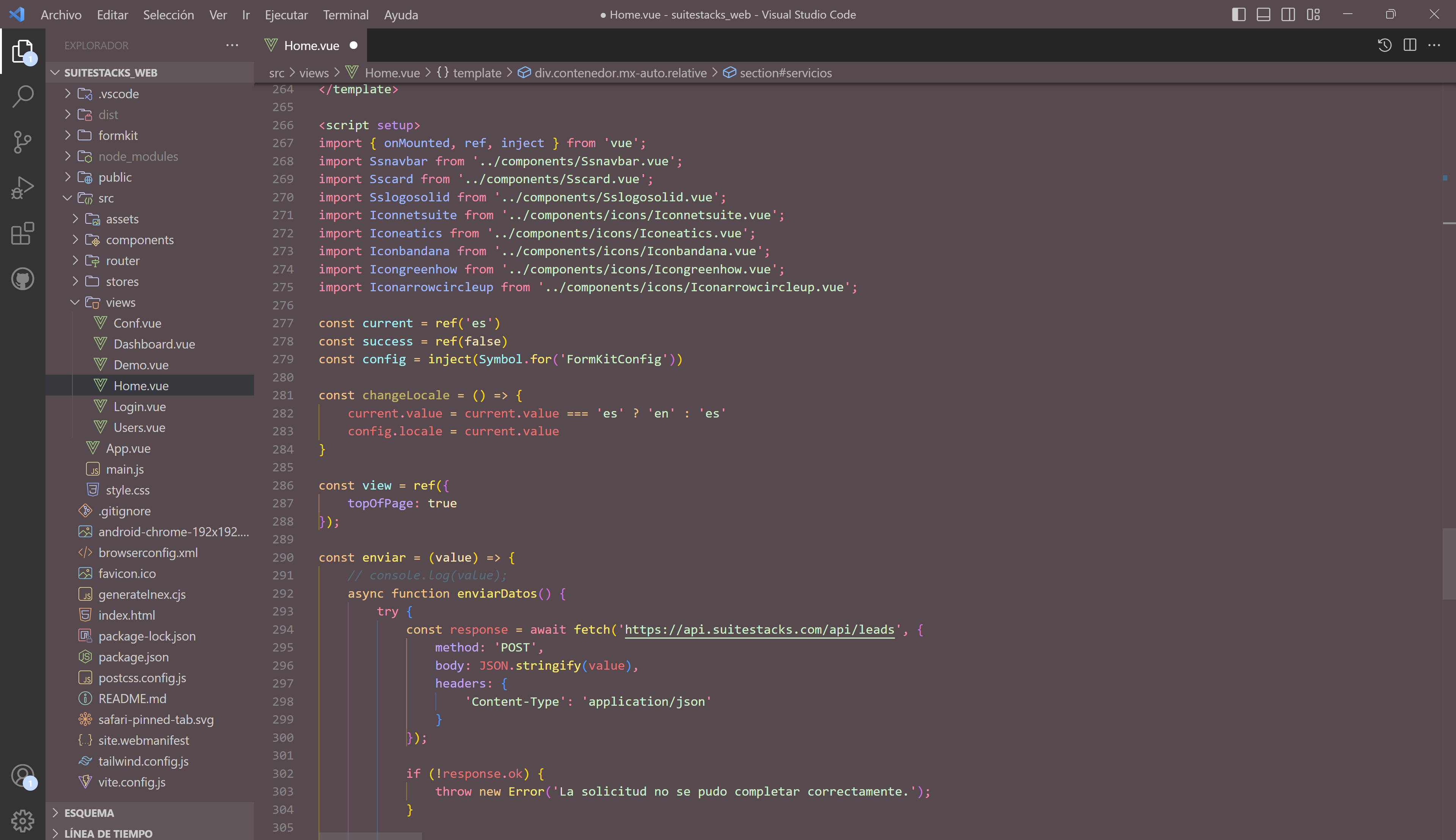Open the Extensions view
This screenshot has width=1456, height=840.
point(22,234)
